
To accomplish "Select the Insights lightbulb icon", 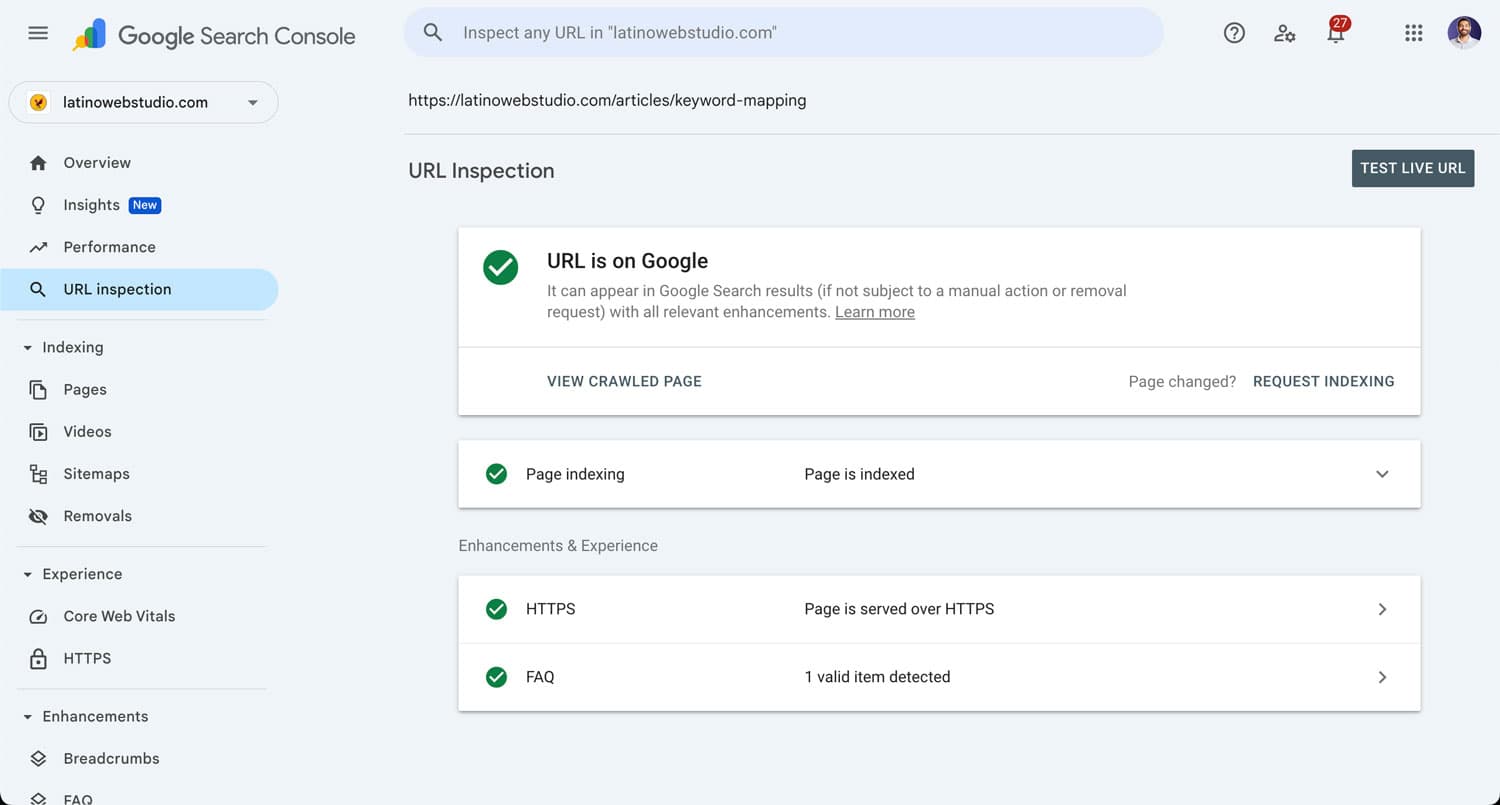I will tap(38, 205).
